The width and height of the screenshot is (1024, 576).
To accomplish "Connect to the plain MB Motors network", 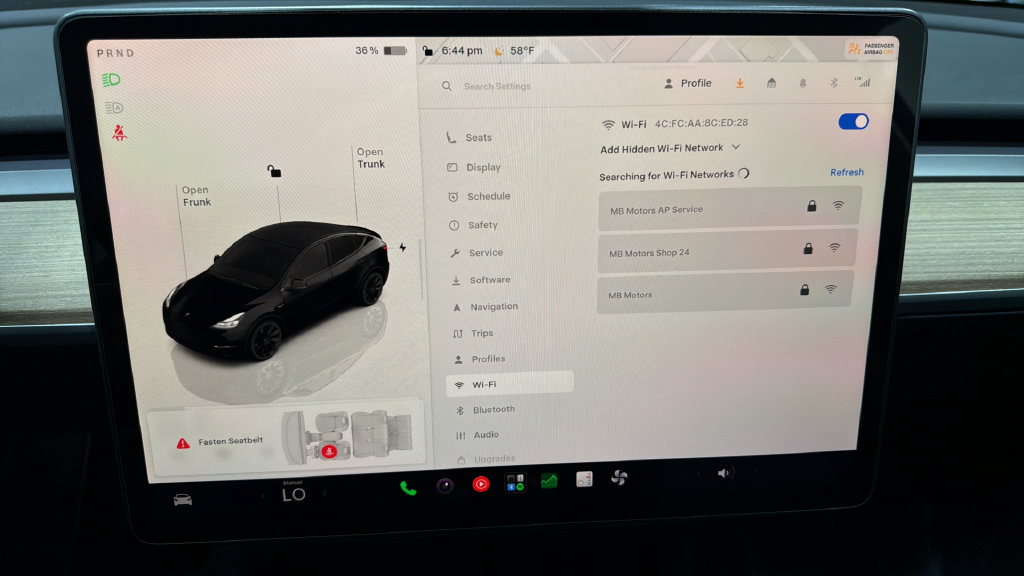I will [x=724, y=292].
